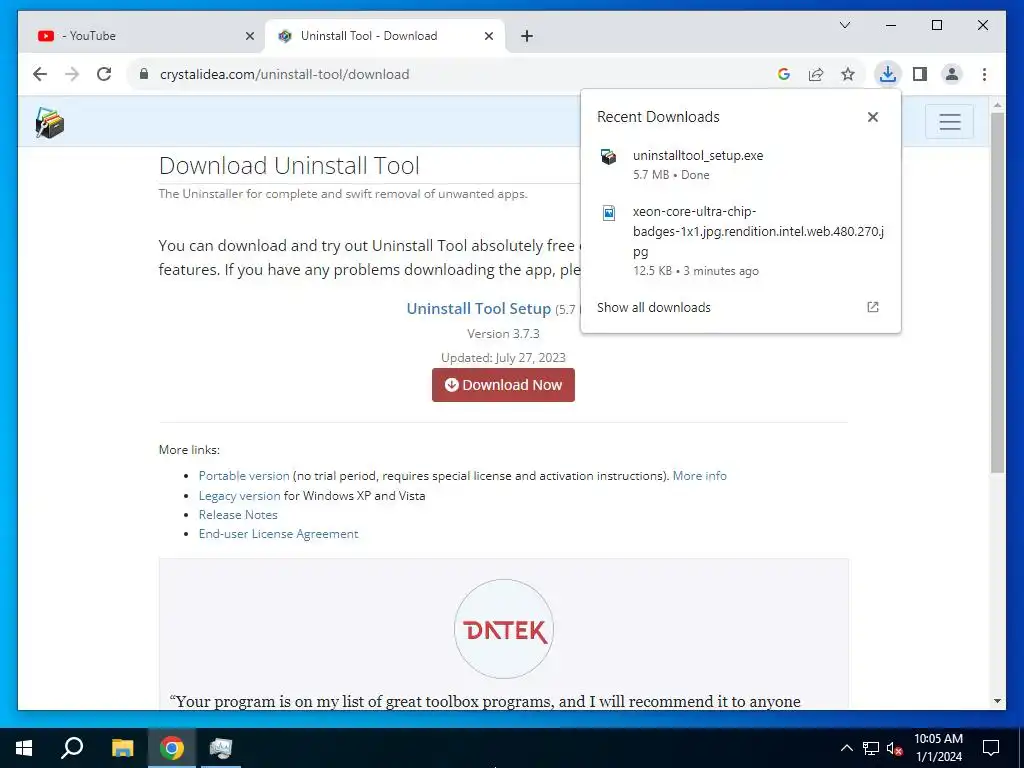
Task: Close the Uninstall Tool - Download tab
Action: (x=488, y=37)
